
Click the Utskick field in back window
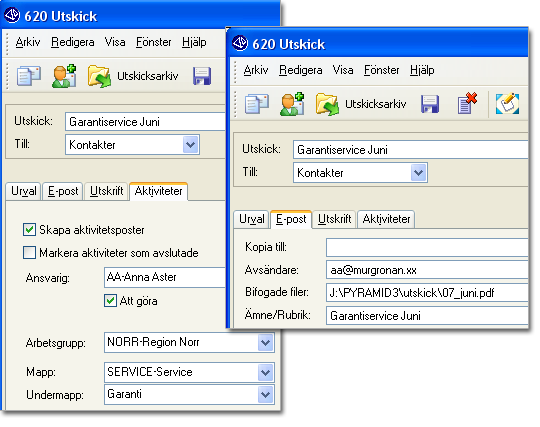pos(145,122)
